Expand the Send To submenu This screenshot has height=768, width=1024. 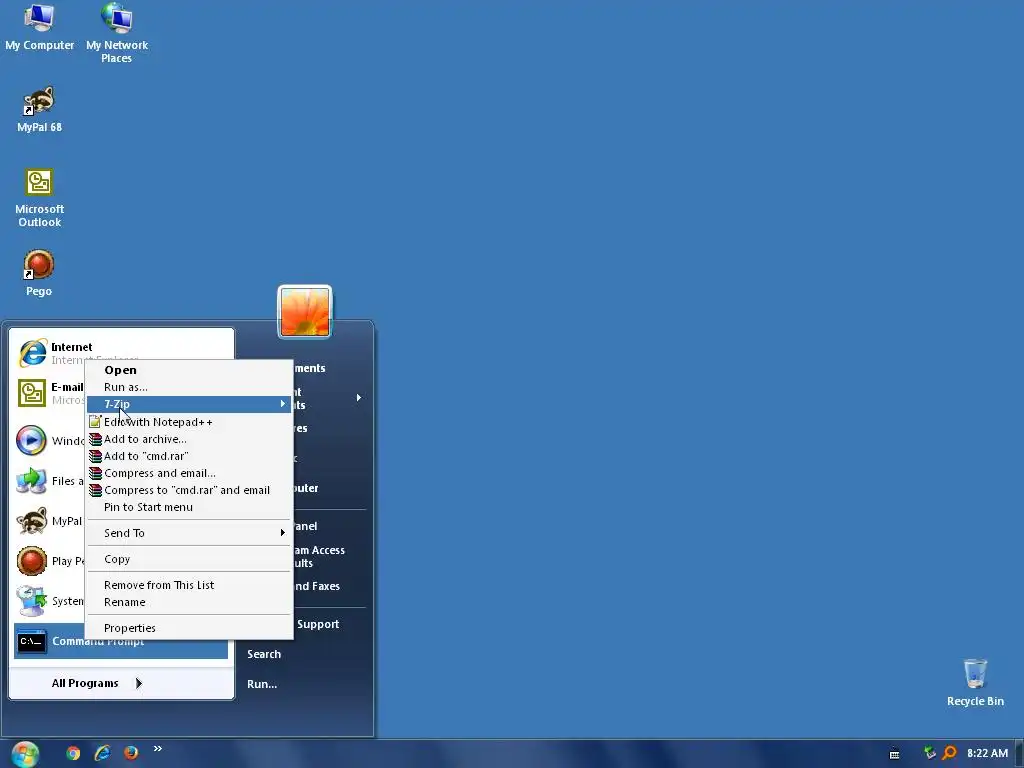tap(189, 533)
